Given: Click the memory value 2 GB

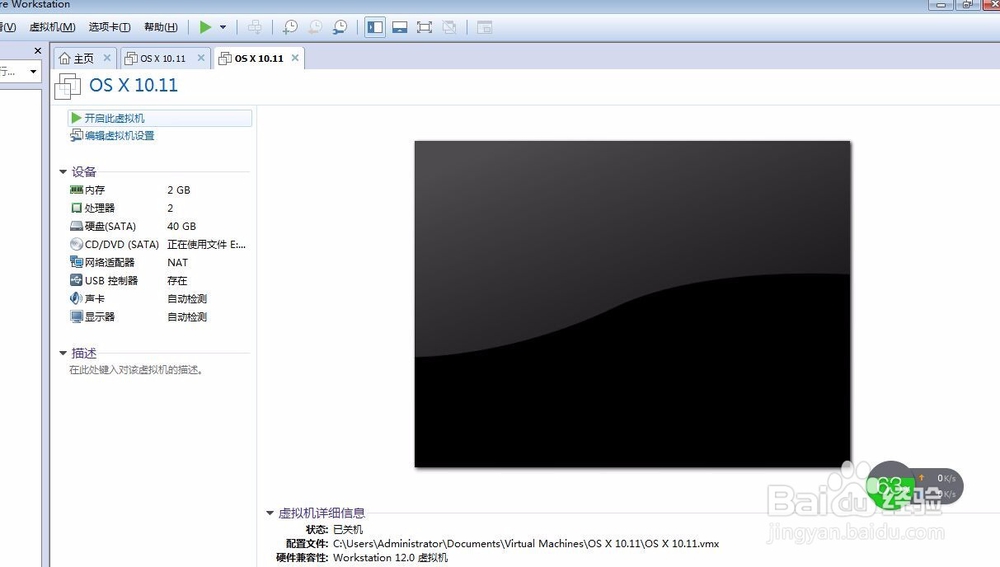Looking at the screenshot, I should click(x=179, y=190).
